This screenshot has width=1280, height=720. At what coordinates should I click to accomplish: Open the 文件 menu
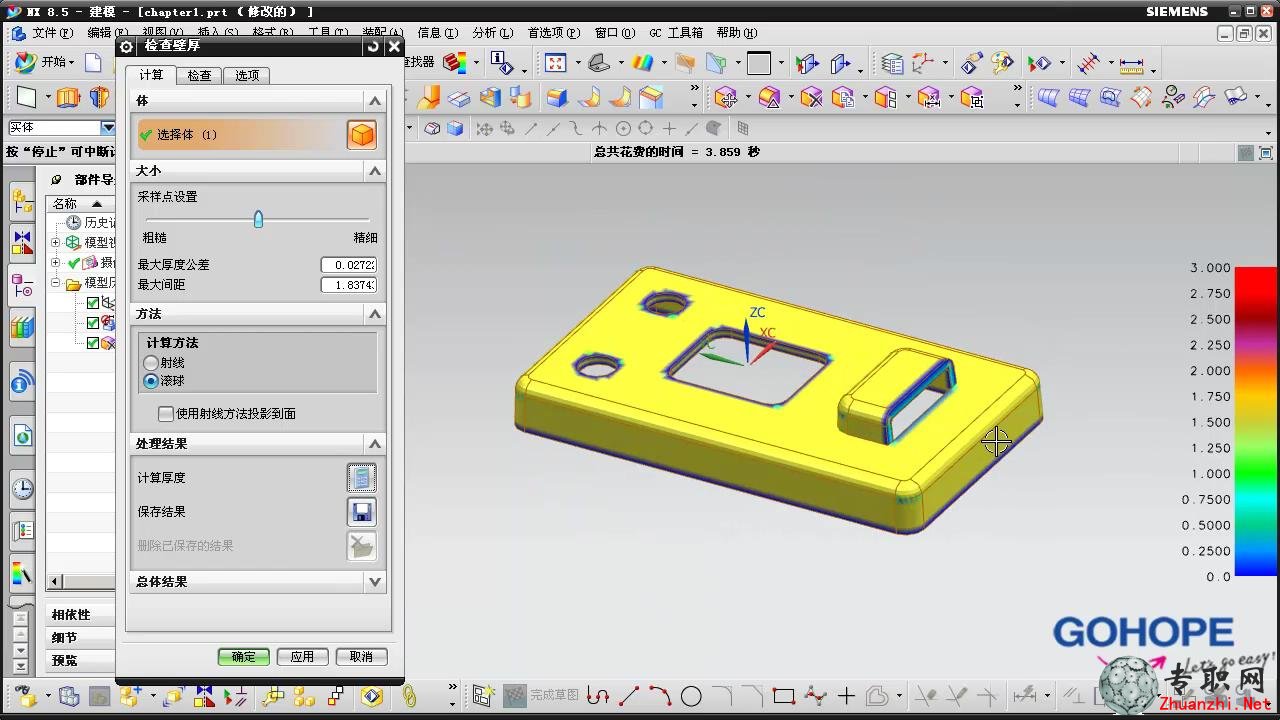pos(52,33)
